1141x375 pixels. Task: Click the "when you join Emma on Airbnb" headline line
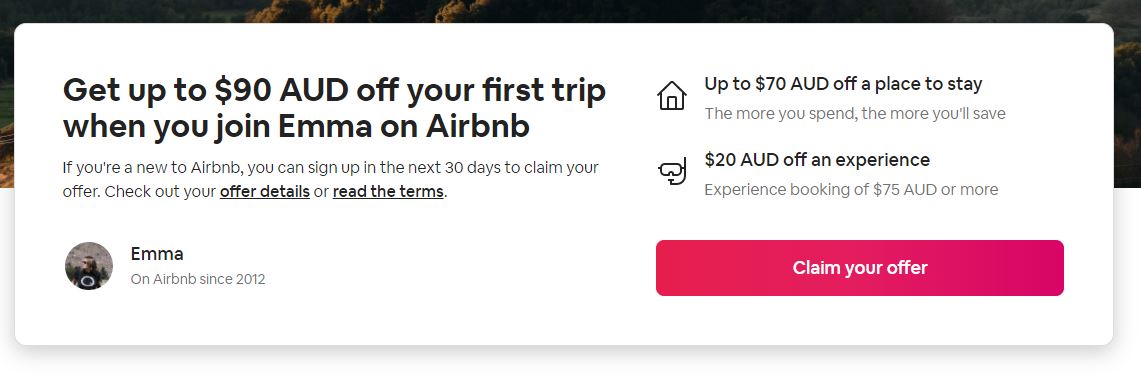coord(296,126)
